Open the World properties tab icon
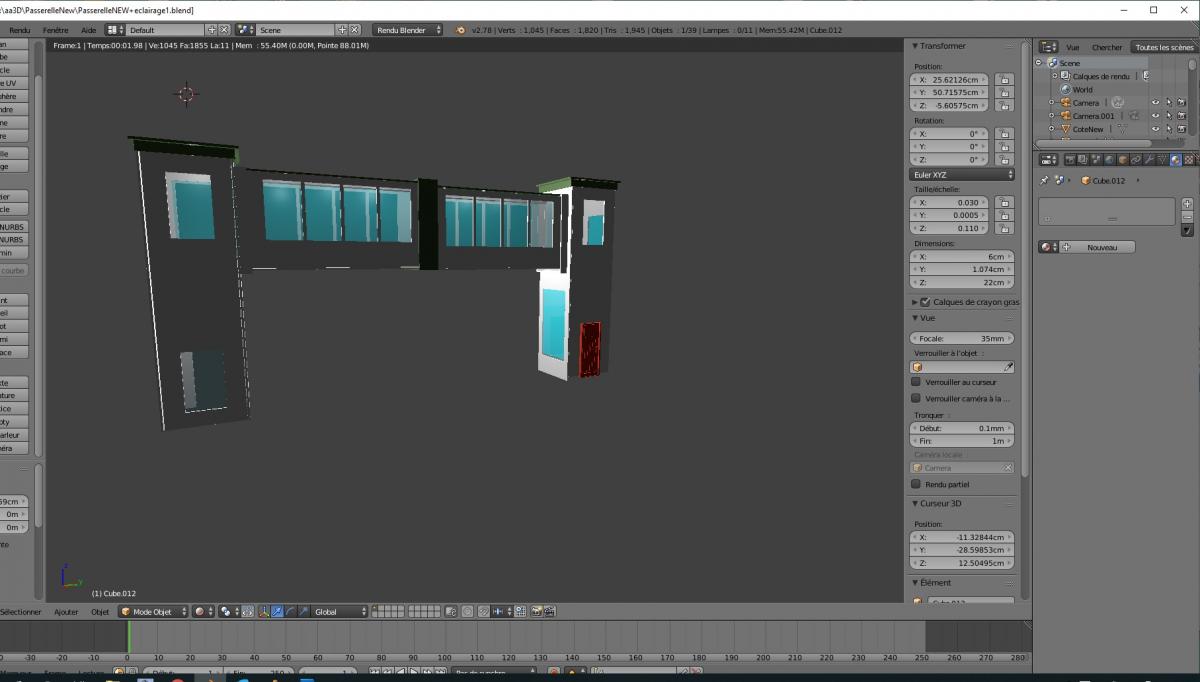The width and height of the screenshot is (1200, 682). pyautogui.click(x=1109, y=160)
